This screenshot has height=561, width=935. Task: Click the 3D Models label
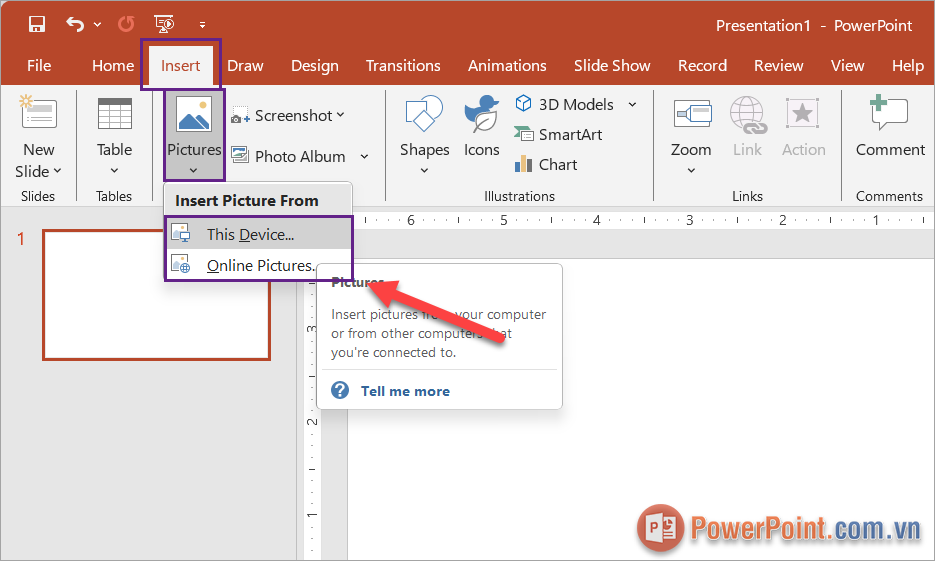[576, 104]
